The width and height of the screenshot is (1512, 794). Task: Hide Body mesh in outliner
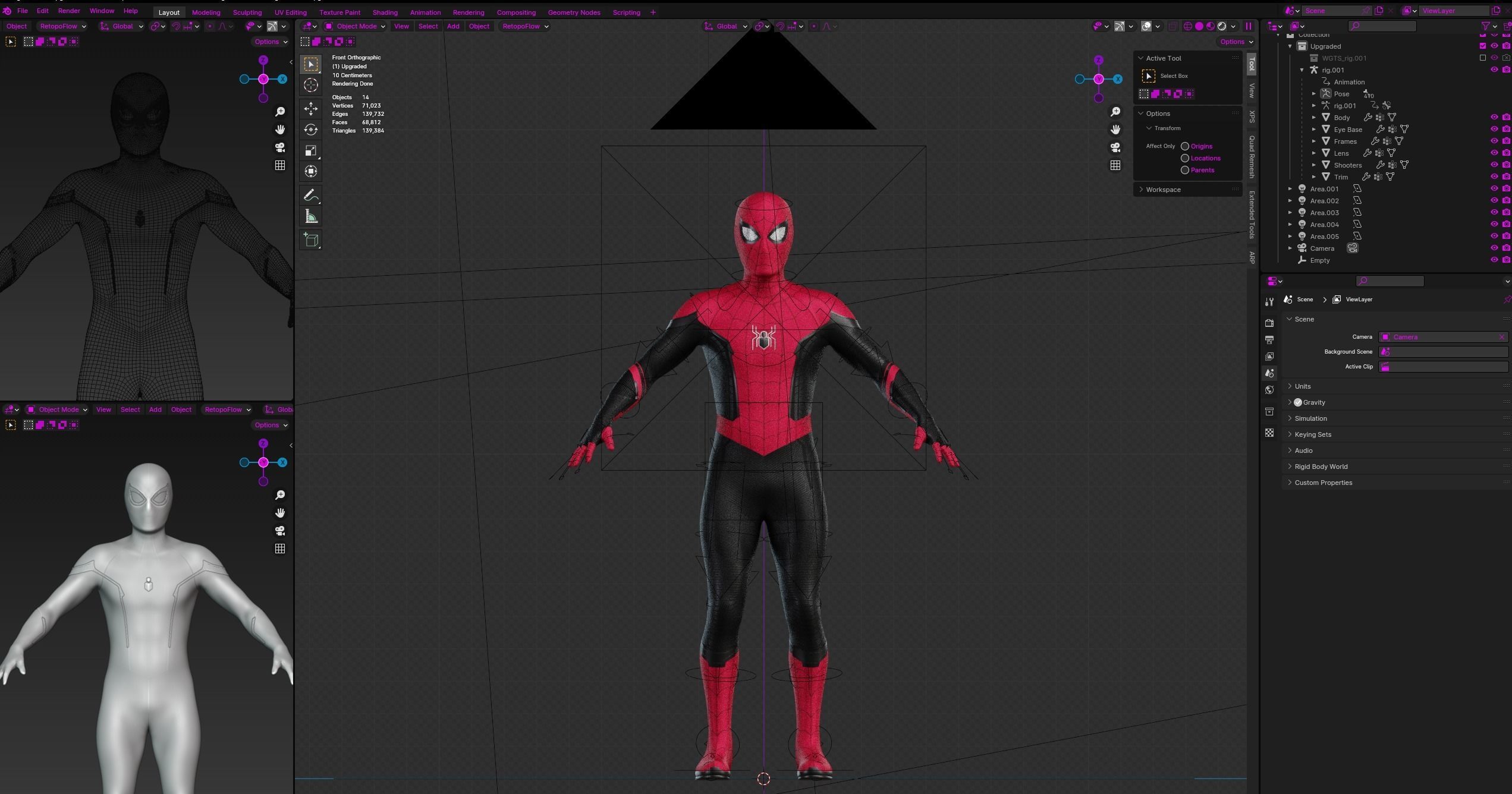tap(1494, 117)
